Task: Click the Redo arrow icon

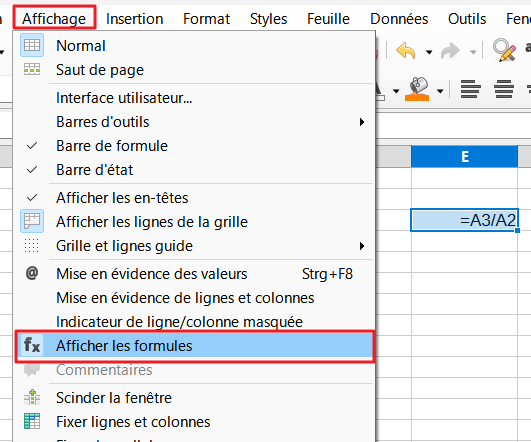Action: pos(450,51)
